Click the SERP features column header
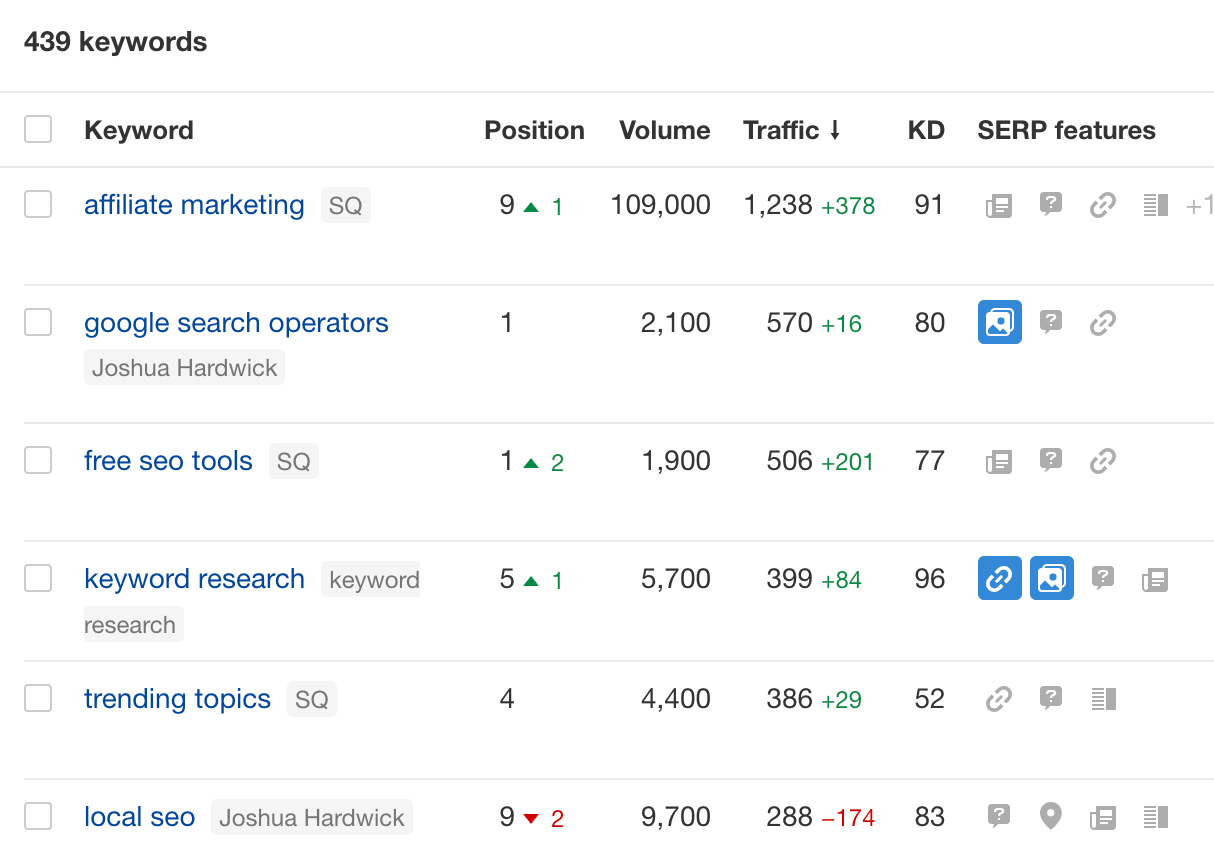Screen dimensions: 1214x866 (x=1066, y=130)
